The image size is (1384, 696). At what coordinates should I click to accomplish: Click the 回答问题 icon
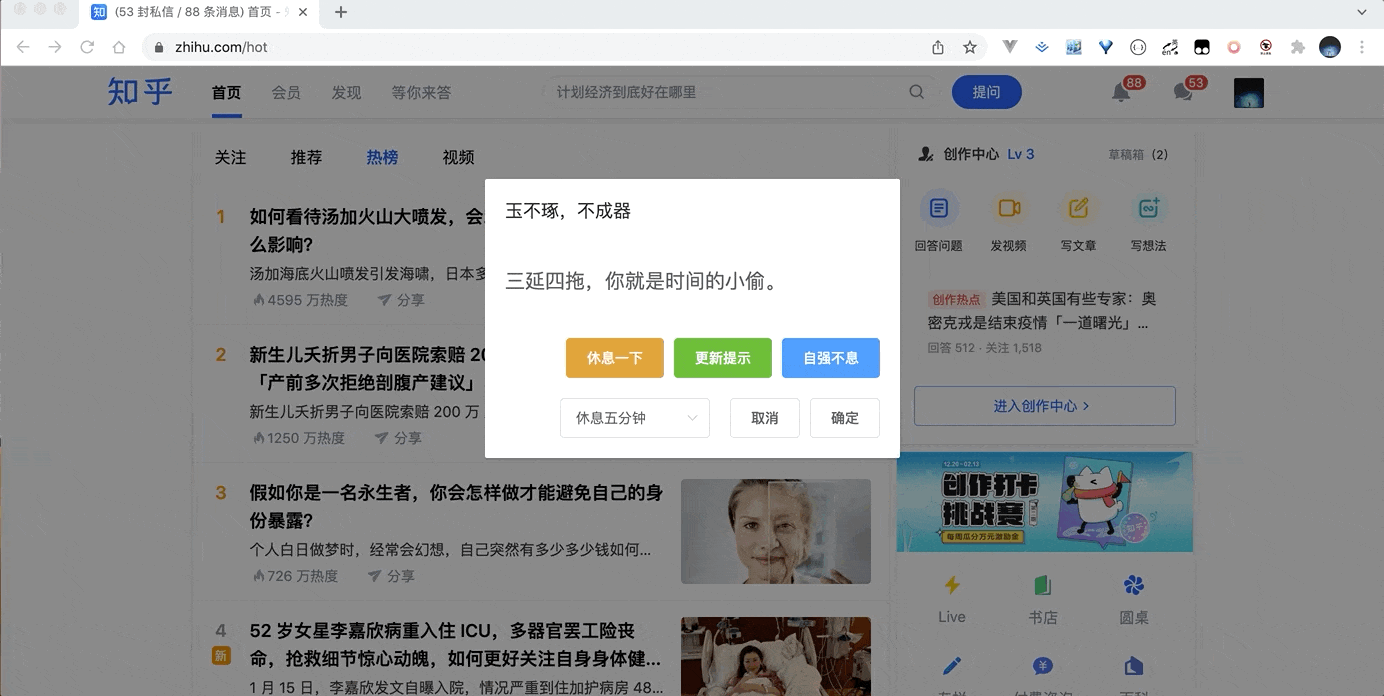point(938,209)
